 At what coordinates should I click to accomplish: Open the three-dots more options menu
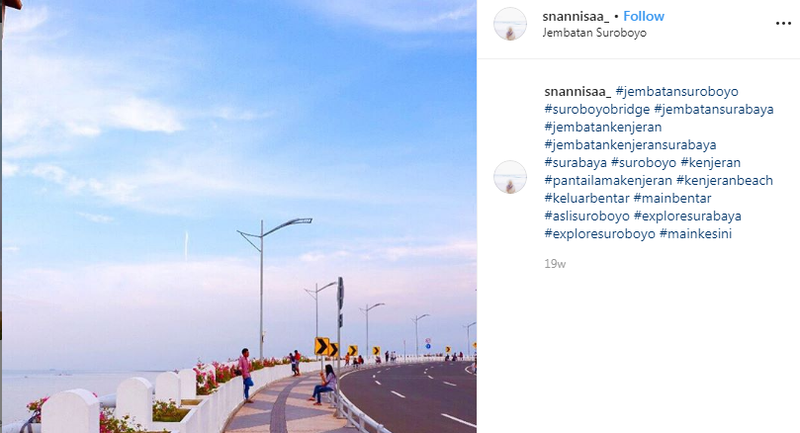click(783, 23)
